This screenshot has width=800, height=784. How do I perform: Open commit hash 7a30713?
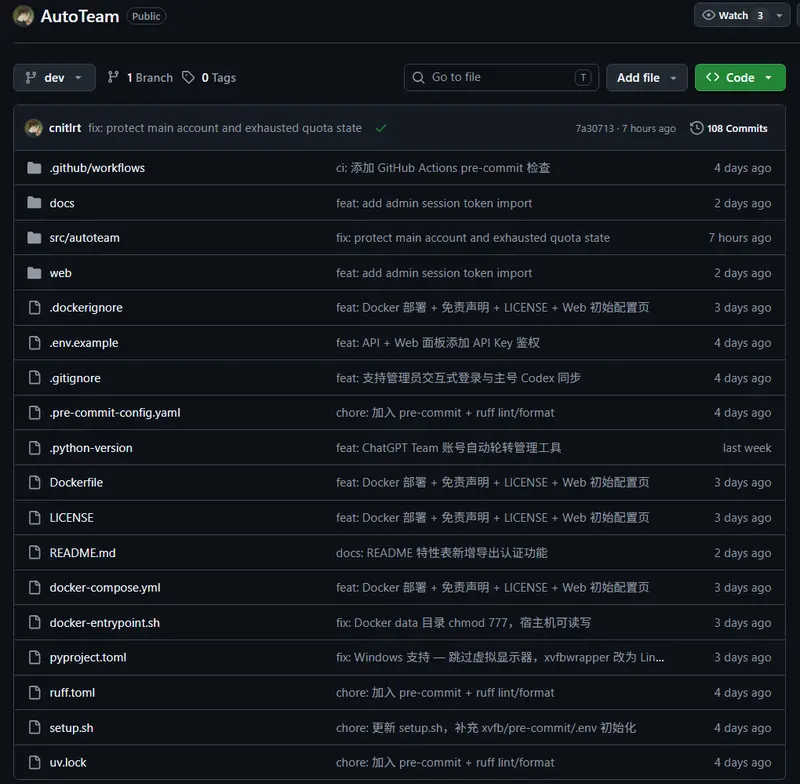[594, 129]
